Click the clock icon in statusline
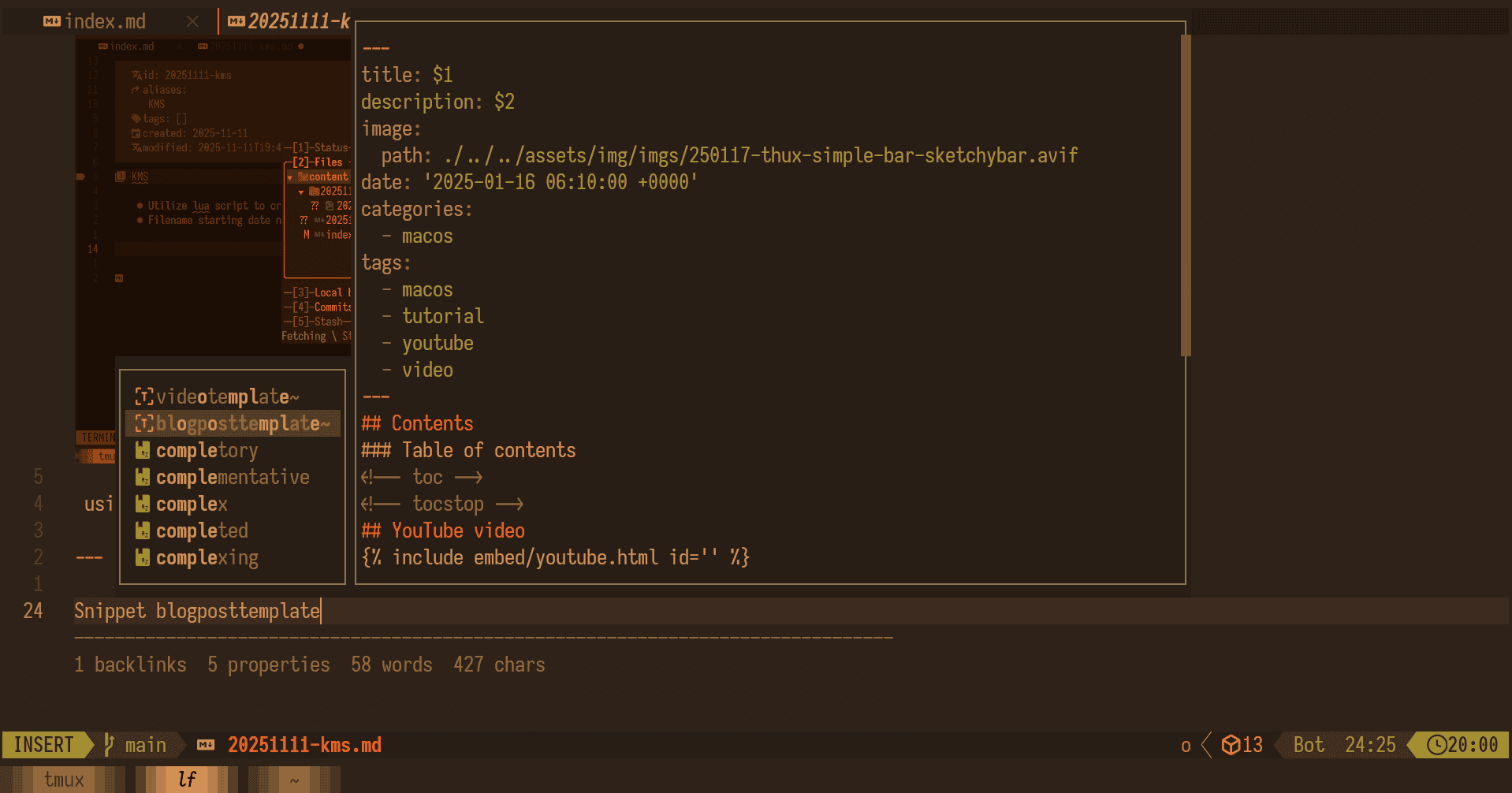 [1436, 745]
